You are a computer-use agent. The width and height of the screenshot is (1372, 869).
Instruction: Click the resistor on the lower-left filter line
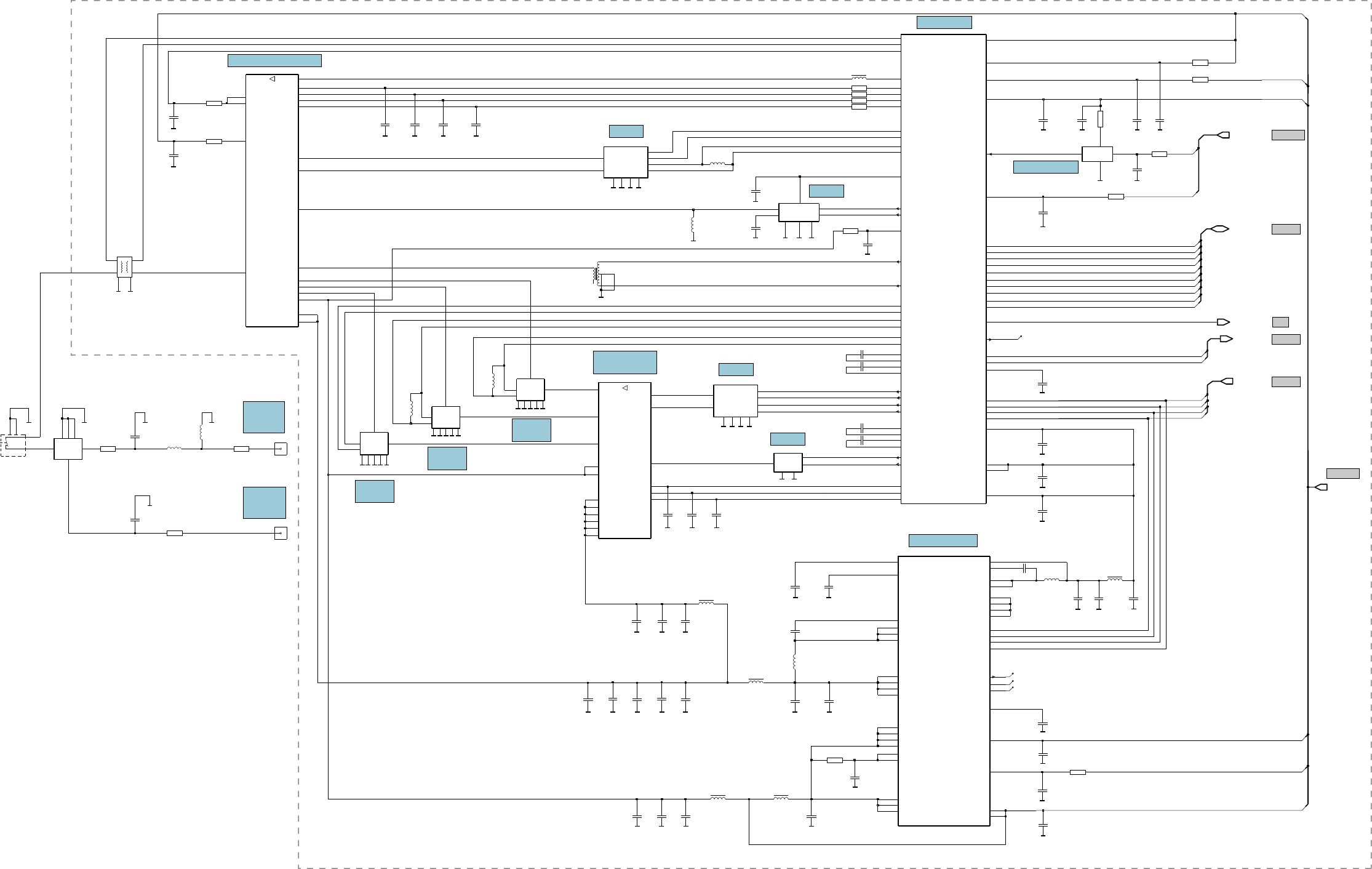coord(175,533)
